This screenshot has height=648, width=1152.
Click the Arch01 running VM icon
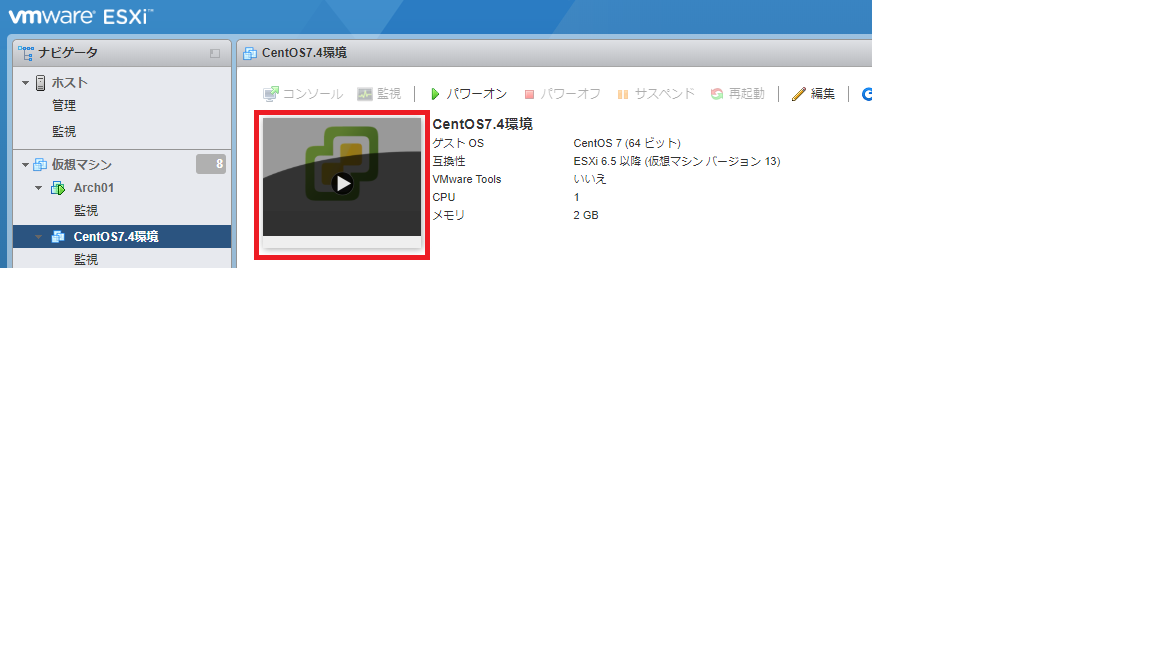(x=57, y=188)
